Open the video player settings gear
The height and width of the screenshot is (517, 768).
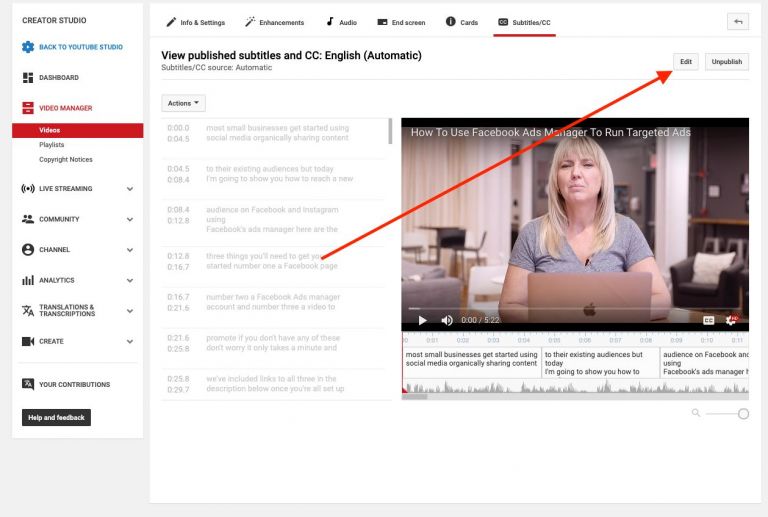[x=731, y=320]
